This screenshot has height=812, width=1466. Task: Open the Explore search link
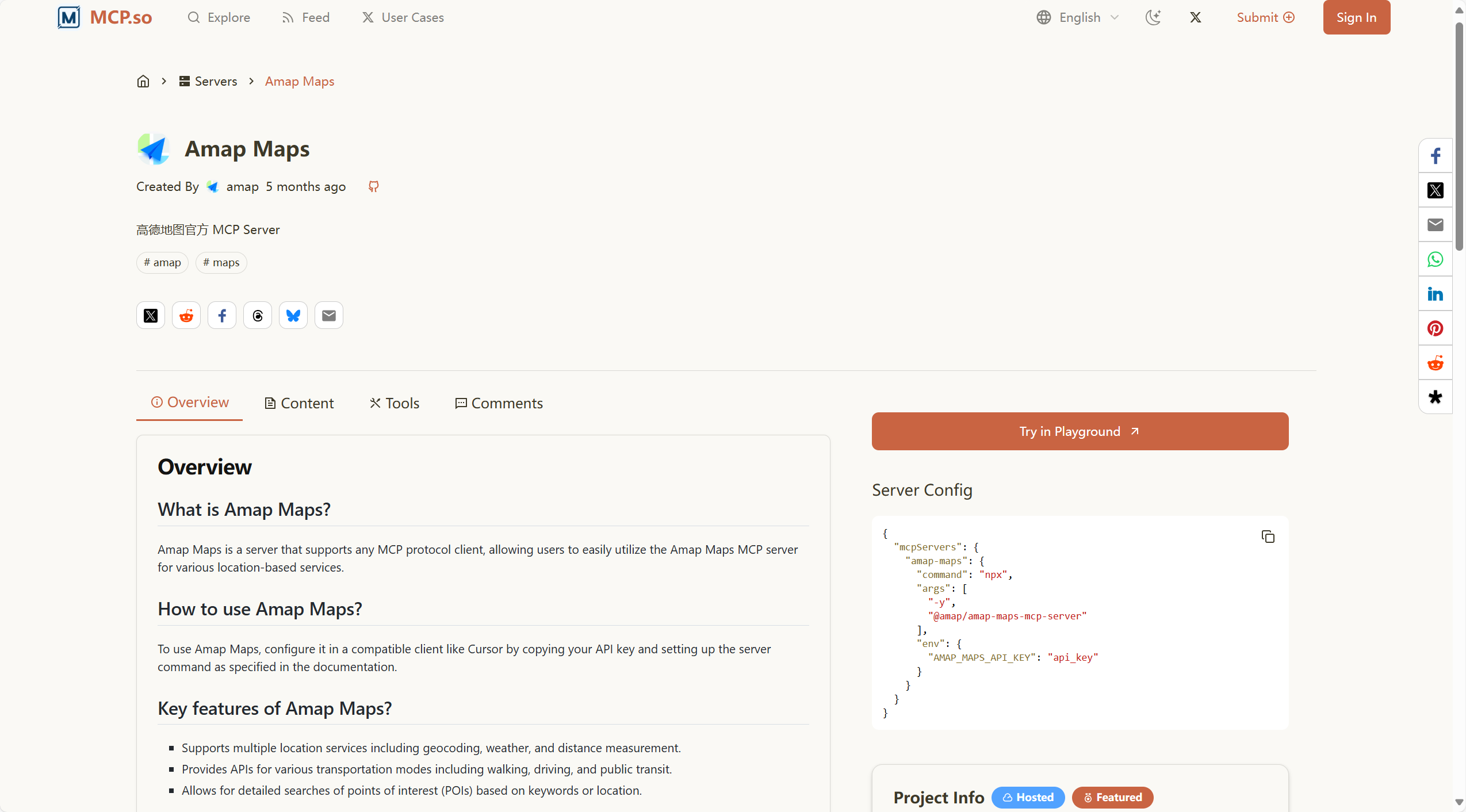pos(219,17)
